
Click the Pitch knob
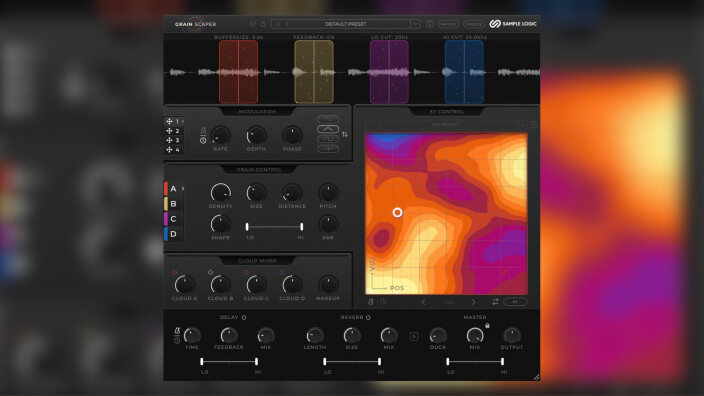(x=328, y=193)
